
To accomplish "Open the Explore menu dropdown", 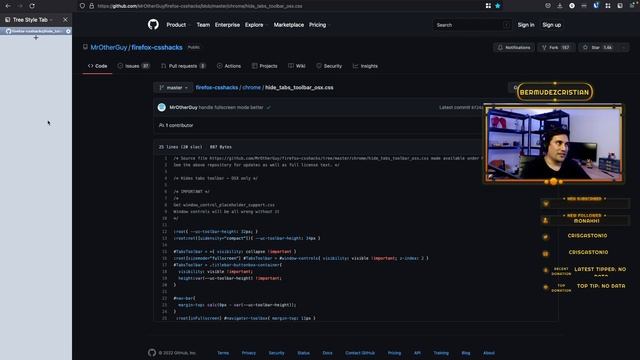I will coord(256,25).
